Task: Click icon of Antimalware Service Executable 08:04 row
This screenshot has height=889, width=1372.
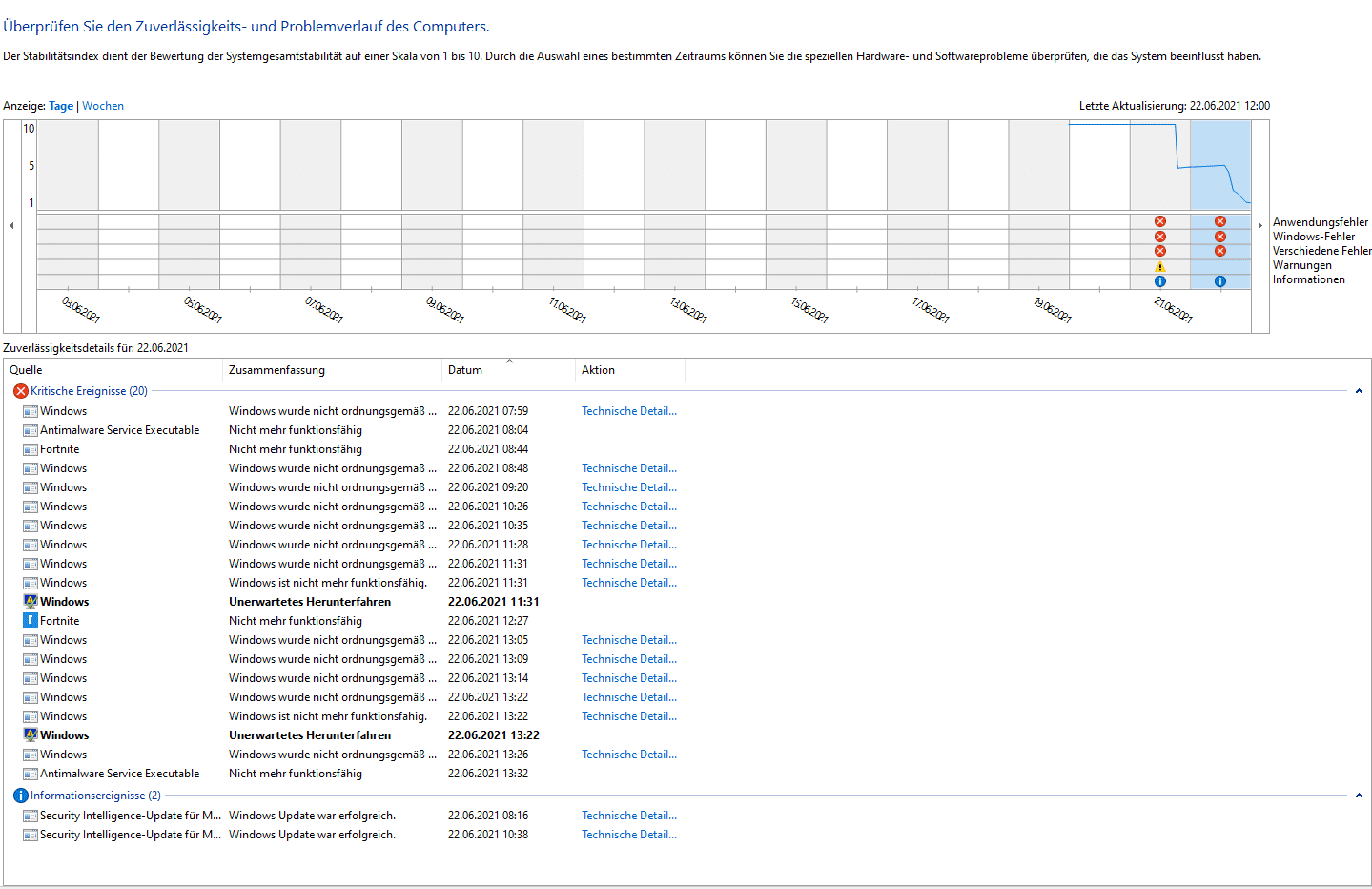Action: (31, 430)
